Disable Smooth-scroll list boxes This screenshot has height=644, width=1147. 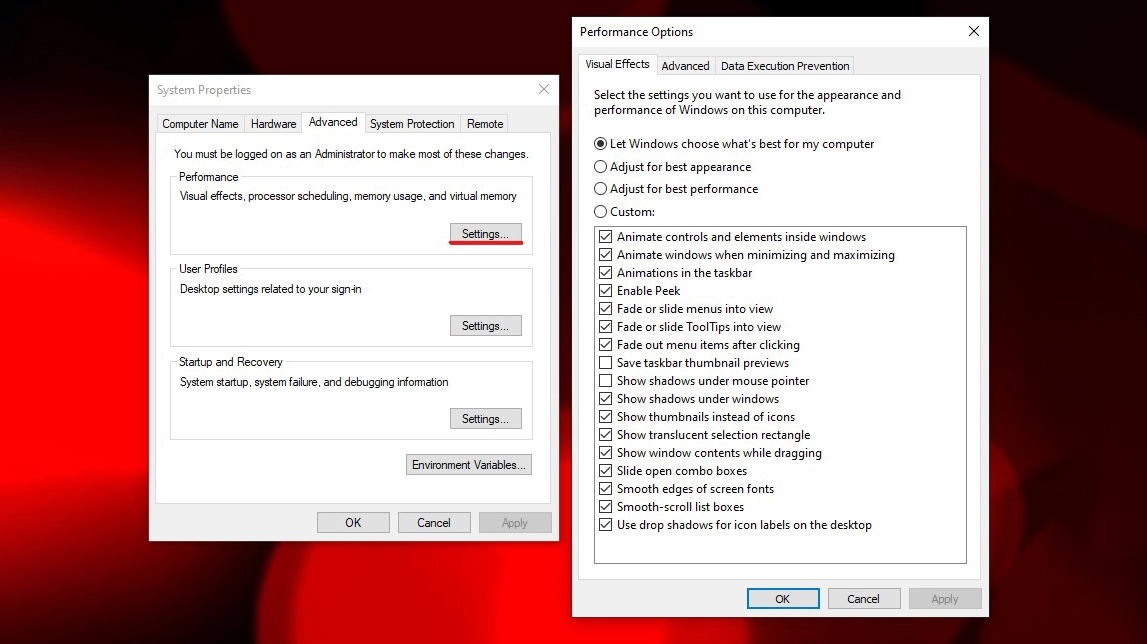(x=606, y=506)
